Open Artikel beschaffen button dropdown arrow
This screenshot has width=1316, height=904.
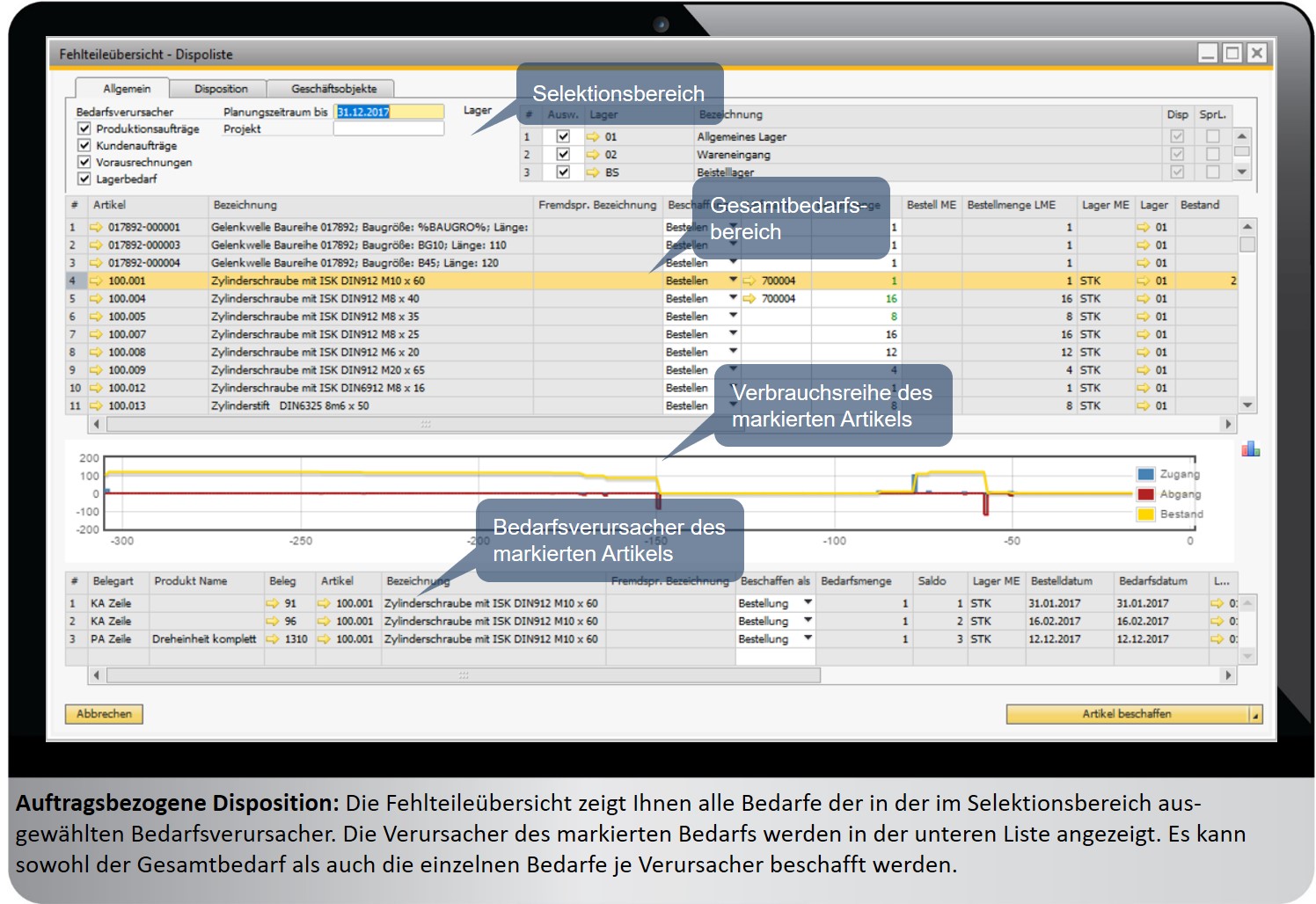tap(1256, 715)
